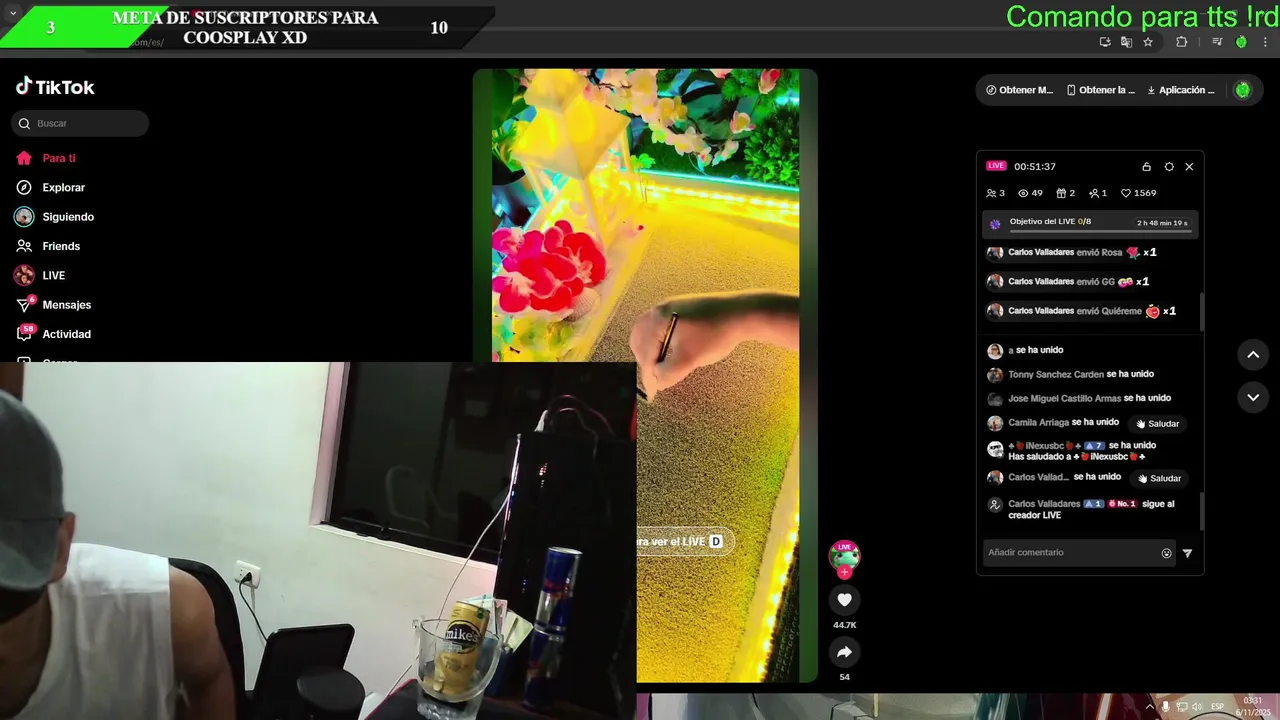Click the lock icon in LIVE chat header

1147,167
